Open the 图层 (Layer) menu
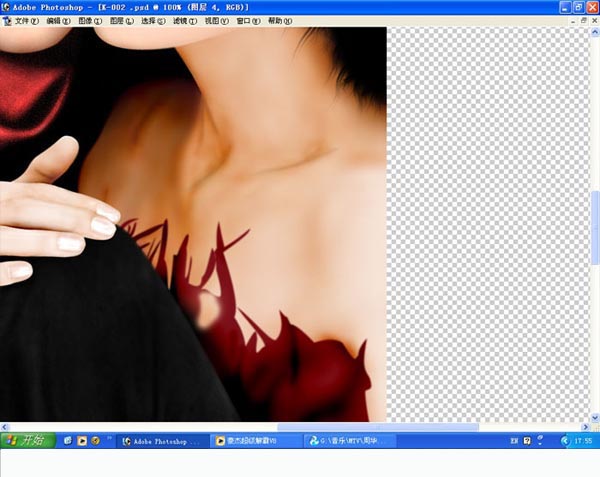Image resolution: width=600 pixels, height=477 pixels. click(122, 21)
